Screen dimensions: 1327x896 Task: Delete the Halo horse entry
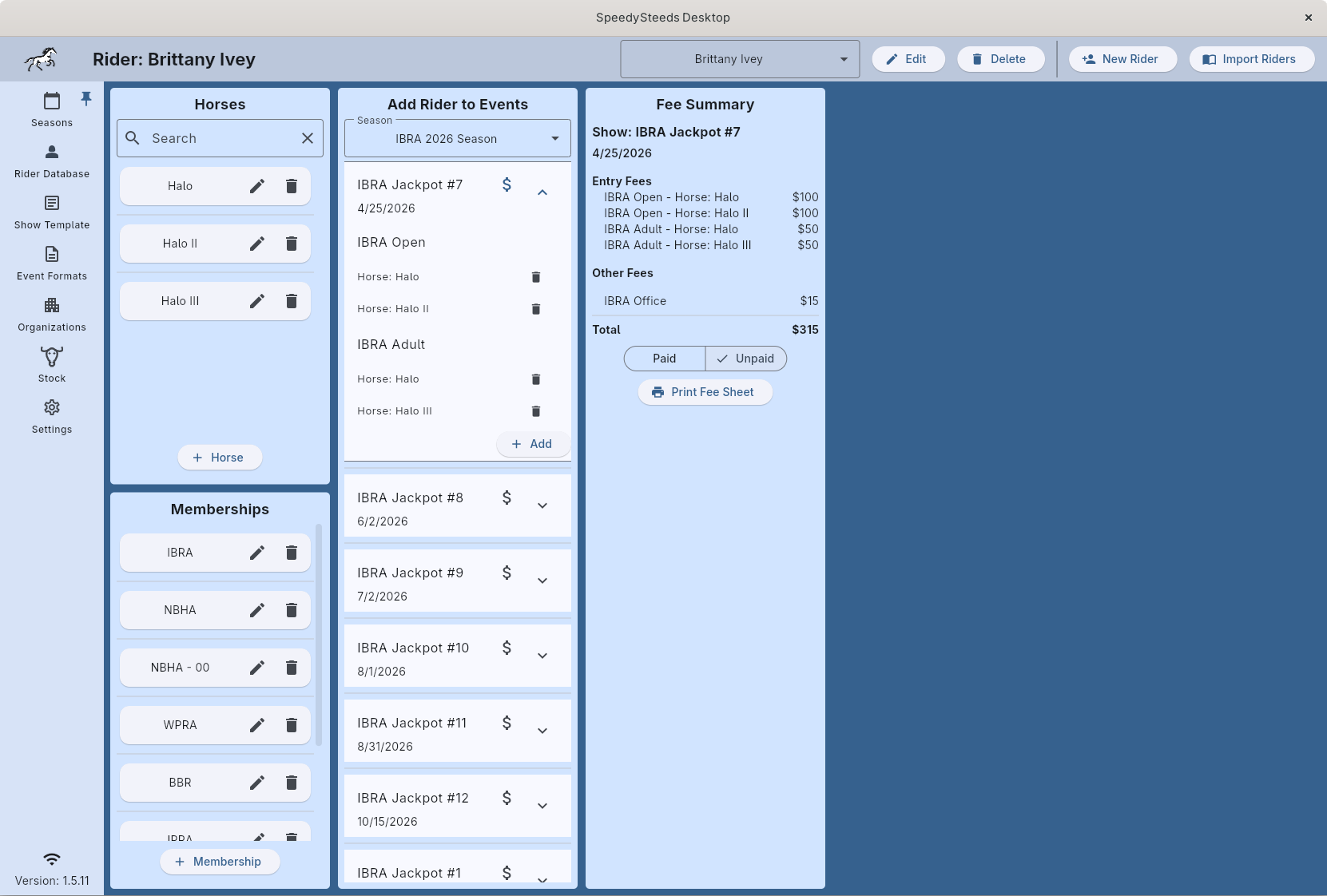coord(292,186)
